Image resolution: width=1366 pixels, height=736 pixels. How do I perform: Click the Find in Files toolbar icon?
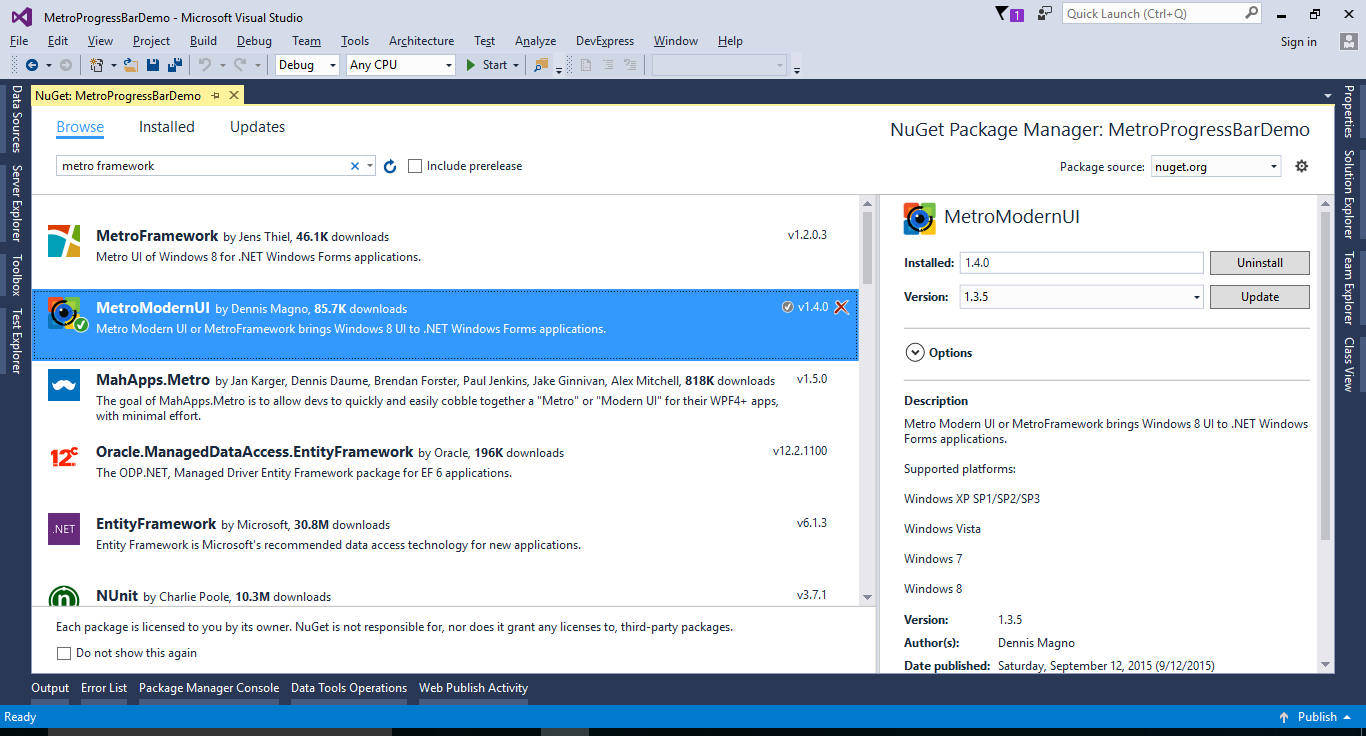pyautogui.click(x=541, y=65)
